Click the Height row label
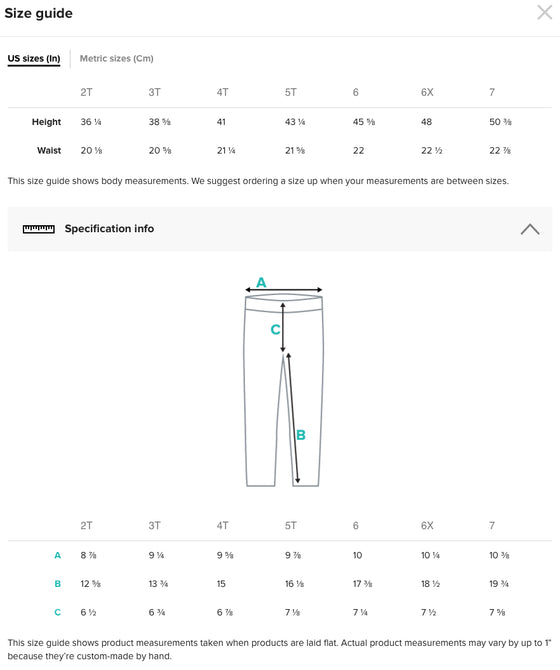The image size is (560, 670). click(x=46, y=122)
